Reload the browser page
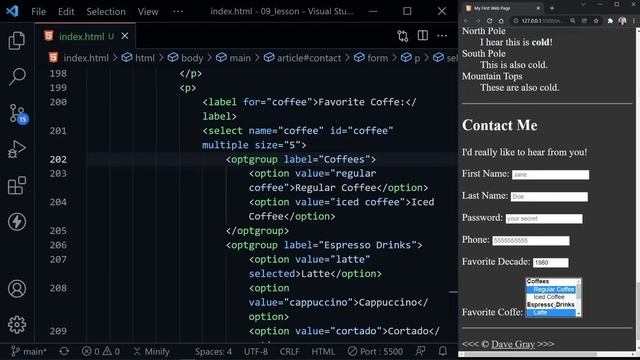 coord(489,21)
